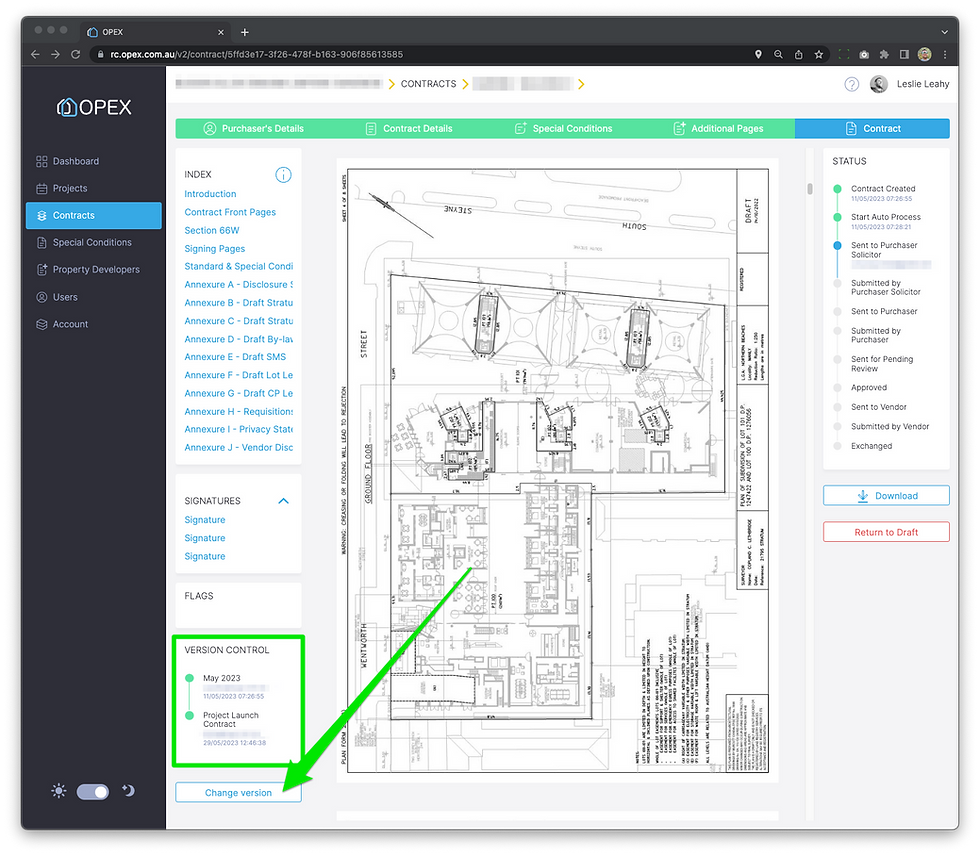The image size is (980, 856).
Task: Open the Annexure C index link
Action: 238,321
